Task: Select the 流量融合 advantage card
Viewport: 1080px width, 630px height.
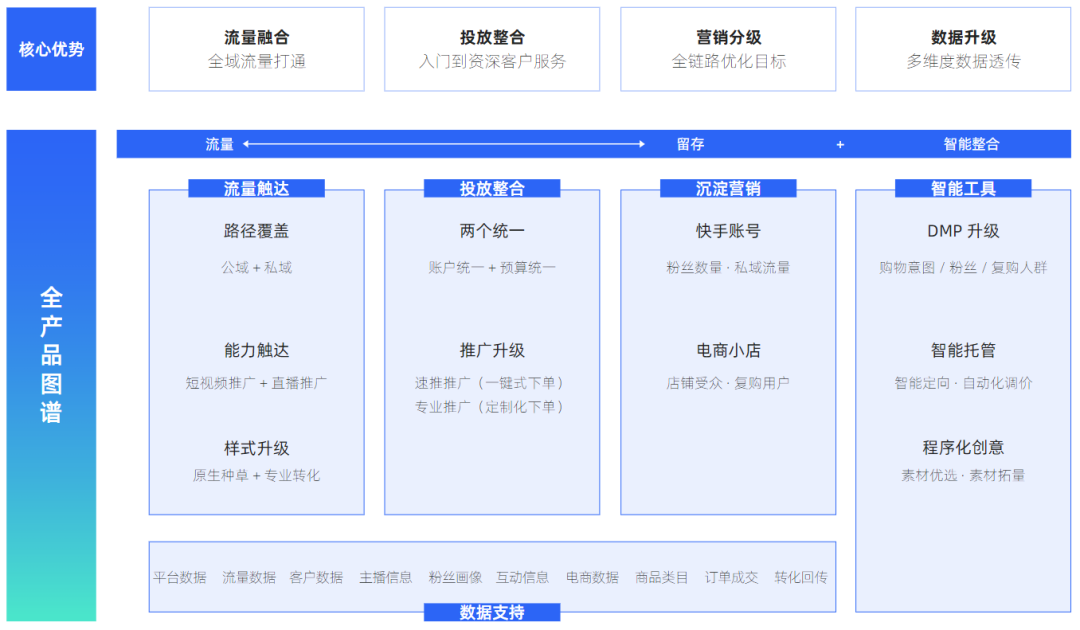Action: (256, 49)
